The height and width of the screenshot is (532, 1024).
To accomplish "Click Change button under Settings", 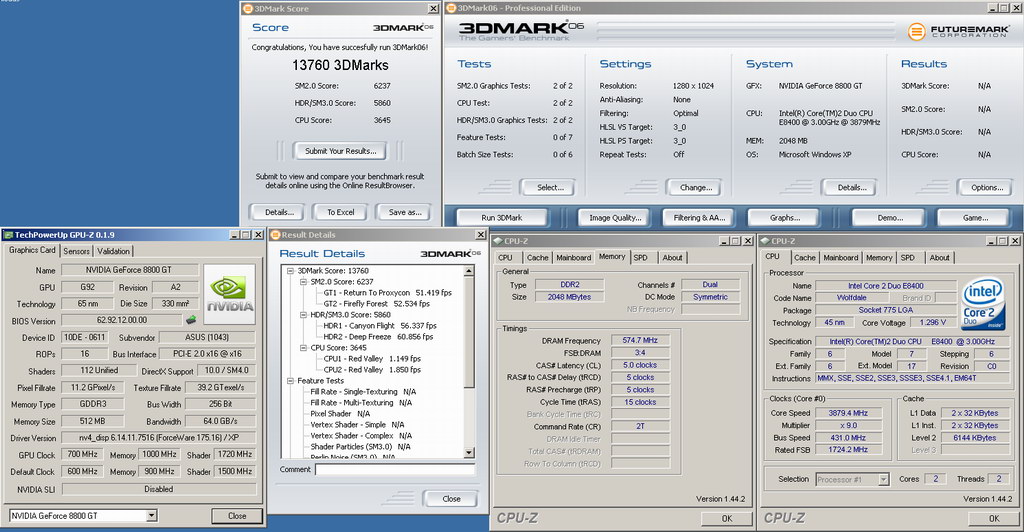I will point(696,187).
